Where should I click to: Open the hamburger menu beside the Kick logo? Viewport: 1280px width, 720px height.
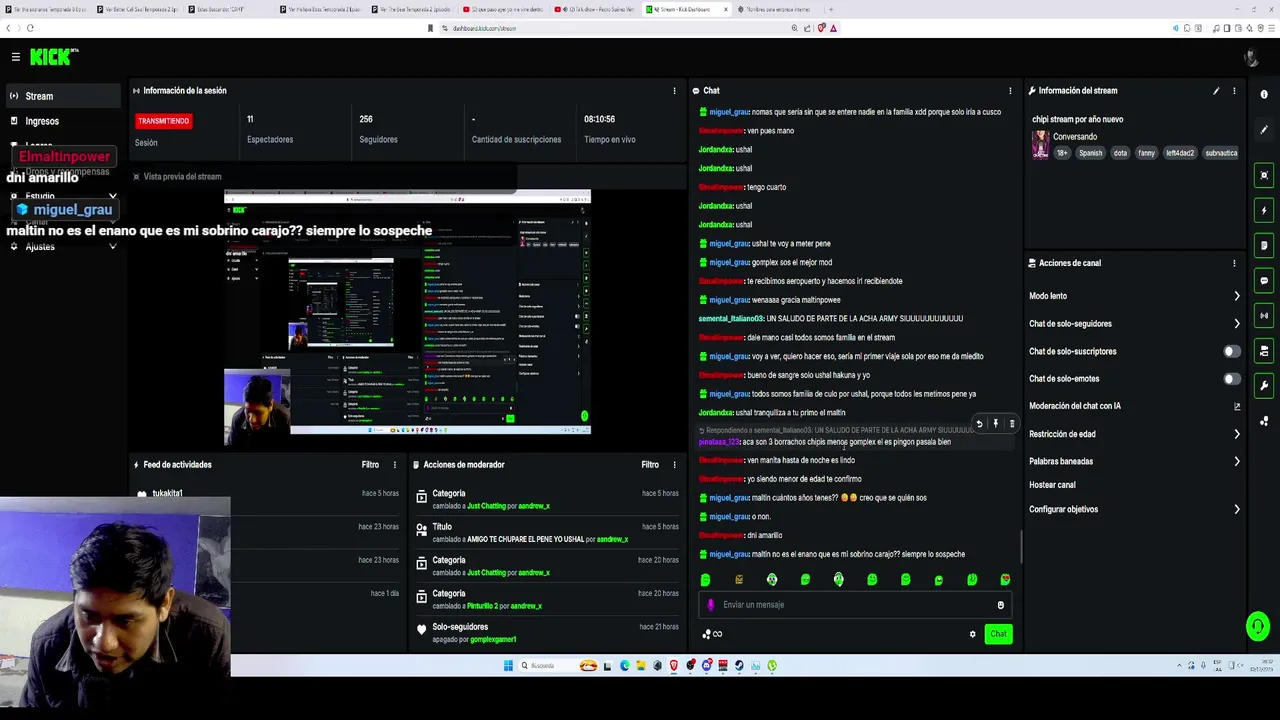15,57
